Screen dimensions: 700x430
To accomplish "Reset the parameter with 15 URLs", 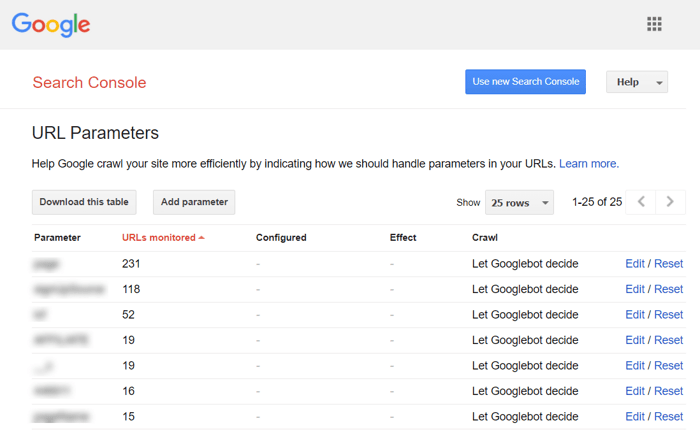I will pyautogui.click(x=668, y=417).
